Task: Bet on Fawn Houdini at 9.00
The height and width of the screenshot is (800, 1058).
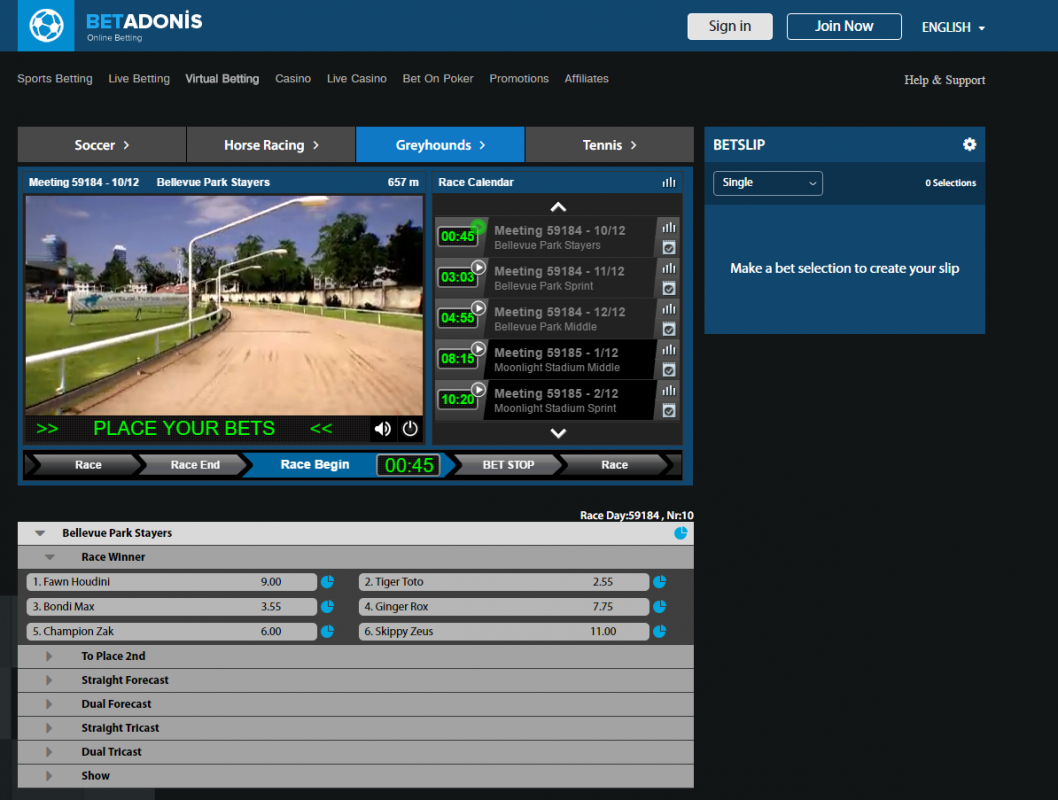Action: [171, 581]
